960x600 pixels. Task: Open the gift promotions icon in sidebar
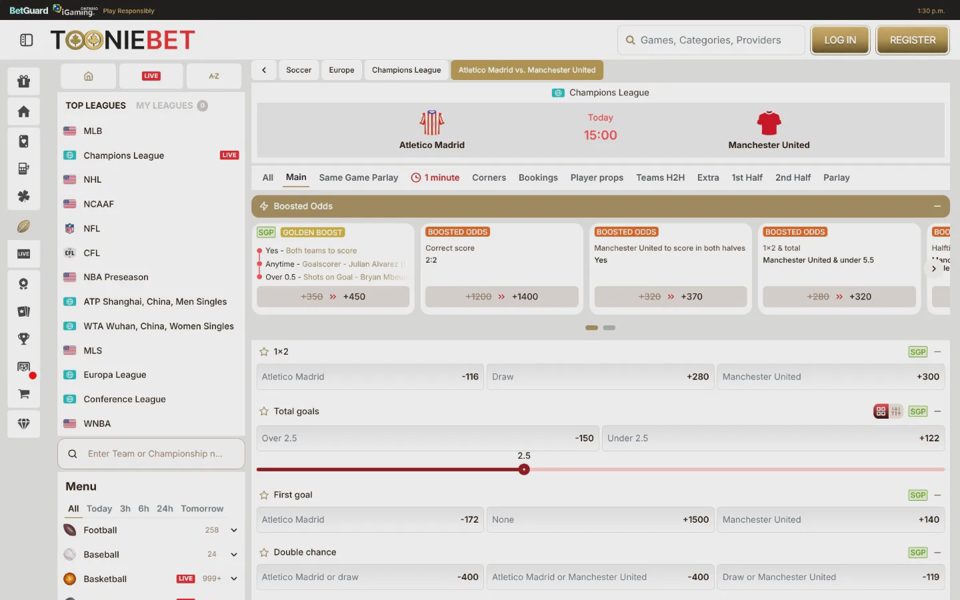(x=23, y=81)
